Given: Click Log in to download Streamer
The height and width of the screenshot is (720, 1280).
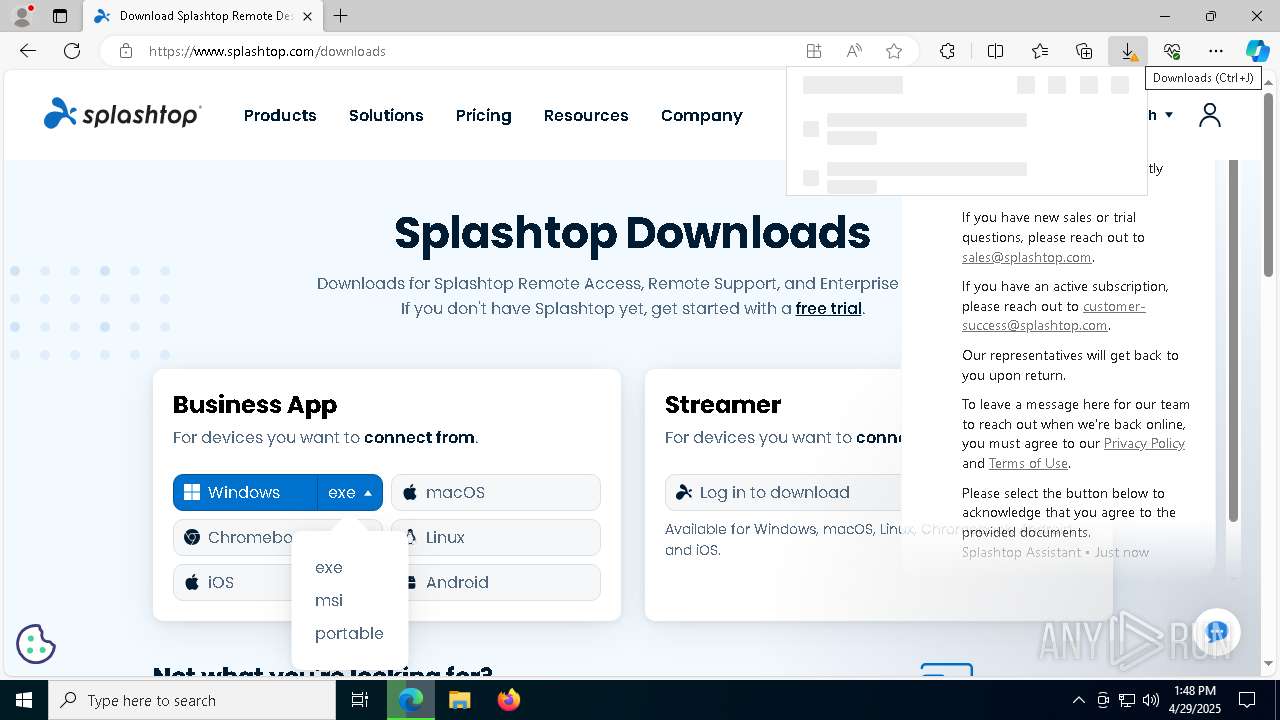Looking at the screenshot, I should [x=783, y=492].
